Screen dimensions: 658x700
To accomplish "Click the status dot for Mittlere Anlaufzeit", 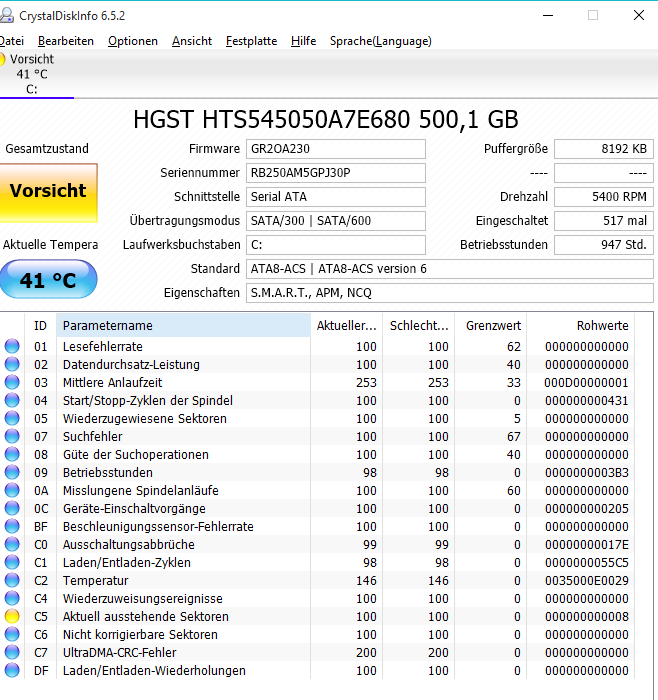I will click(12, 383).
